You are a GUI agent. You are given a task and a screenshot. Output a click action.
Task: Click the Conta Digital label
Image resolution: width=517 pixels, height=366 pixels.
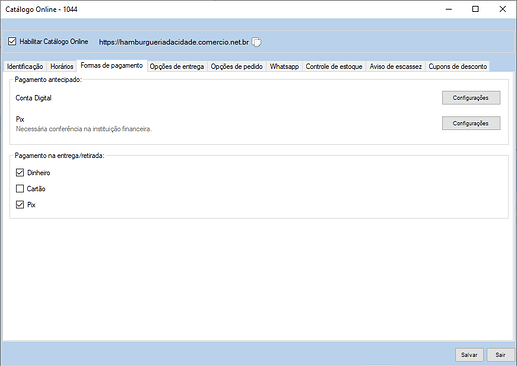[x=33, y=98]
